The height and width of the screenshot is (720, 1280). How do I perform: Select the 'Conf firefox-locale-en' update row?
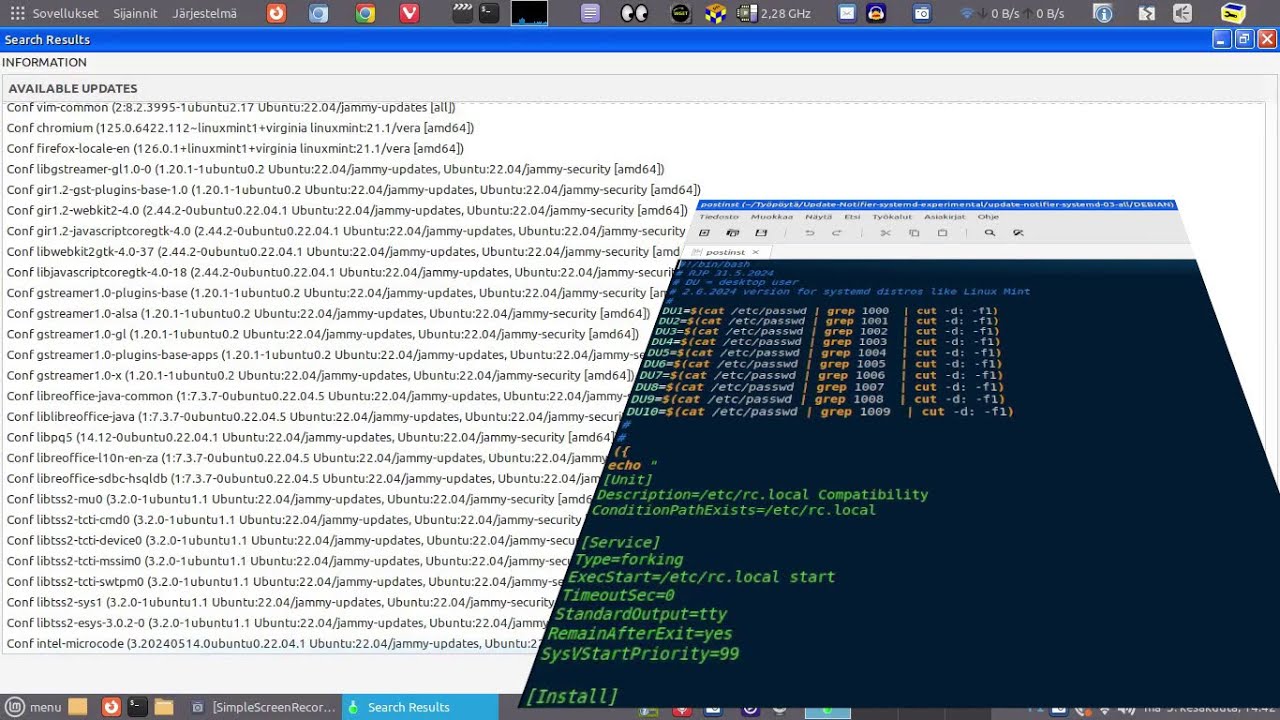pos(234,149)
